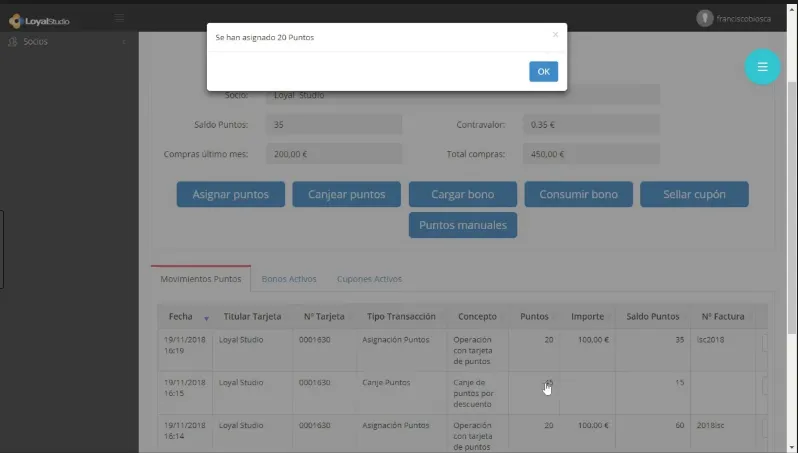Viewport: 798px width, 453px height.
Task: Select the Movimientos Puntos tab
Action: coord(201,279)
